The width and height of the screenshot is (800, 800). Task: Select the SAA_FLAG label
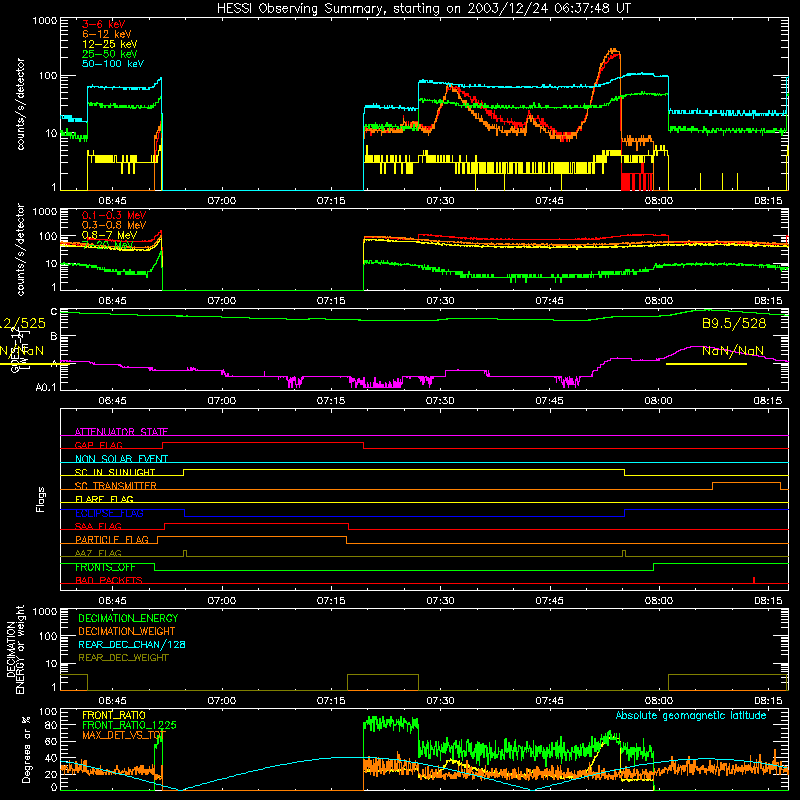point(98,526)
